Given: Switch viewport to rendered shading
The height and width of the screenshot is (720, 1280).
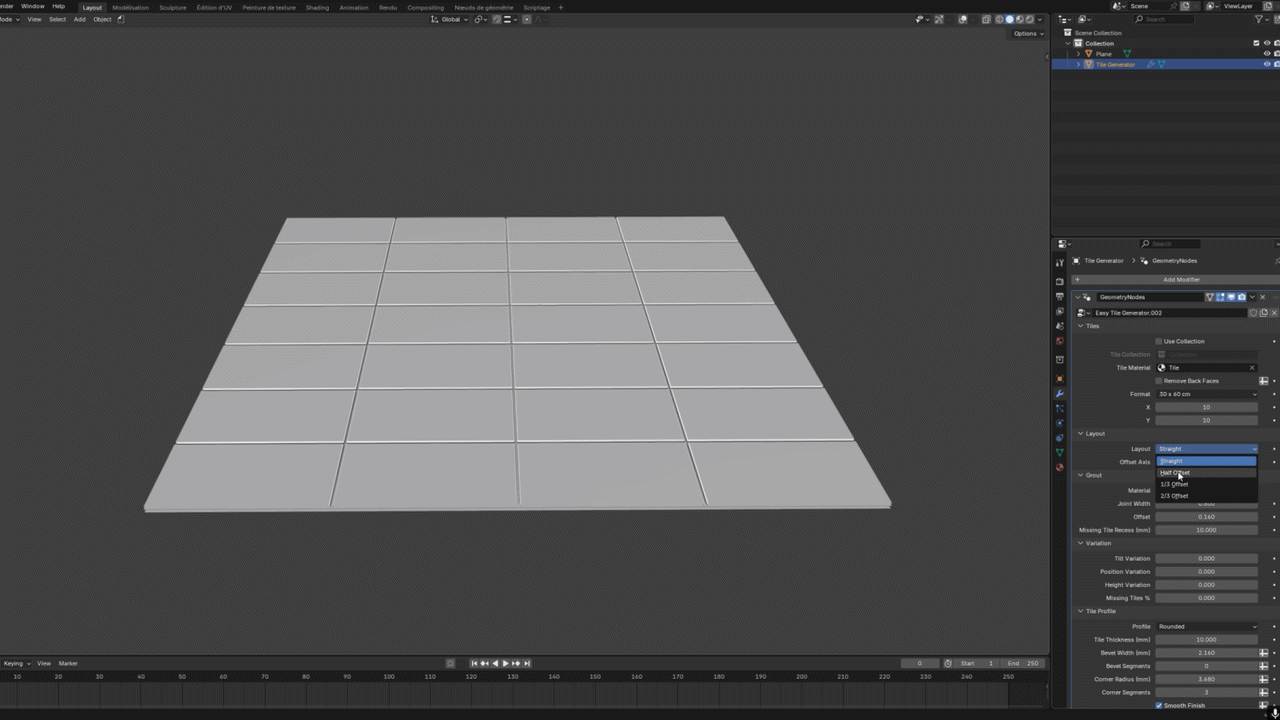Looking at the screenshot, I should pyautogui.click(x=1029, y=19).
